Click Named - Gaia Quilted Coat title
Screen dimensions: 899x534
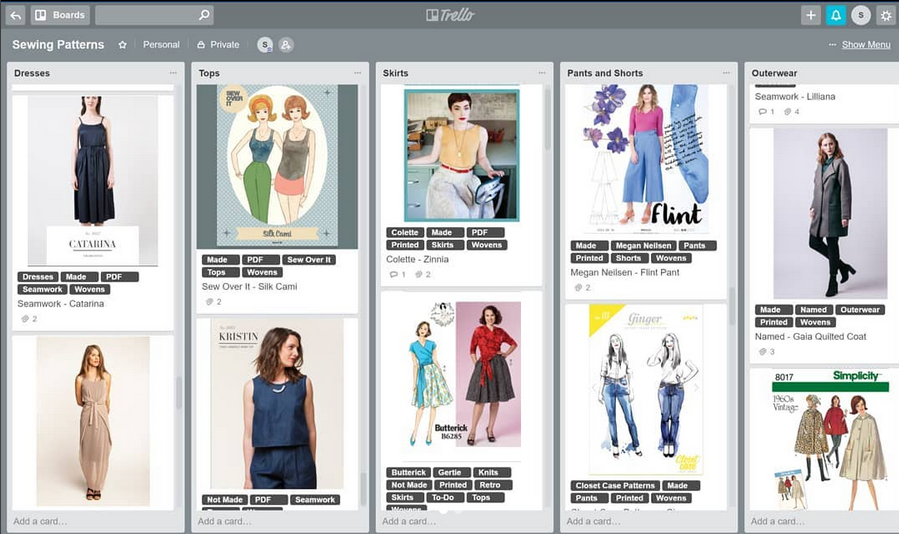[x=811, y=337]
